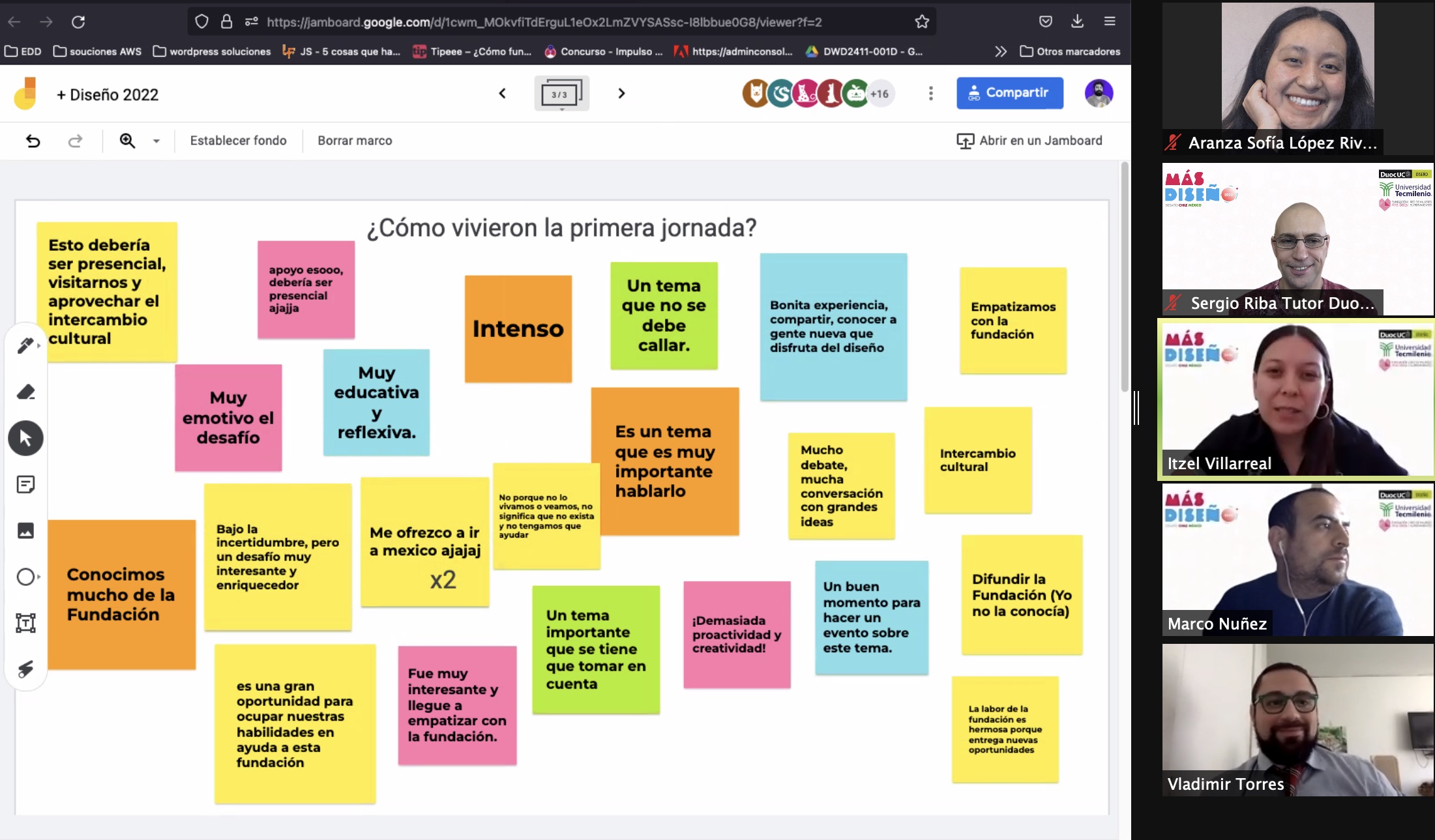1435x840 pixels.
Task: Expand the Pen tool options arrow
Action: 39,345
